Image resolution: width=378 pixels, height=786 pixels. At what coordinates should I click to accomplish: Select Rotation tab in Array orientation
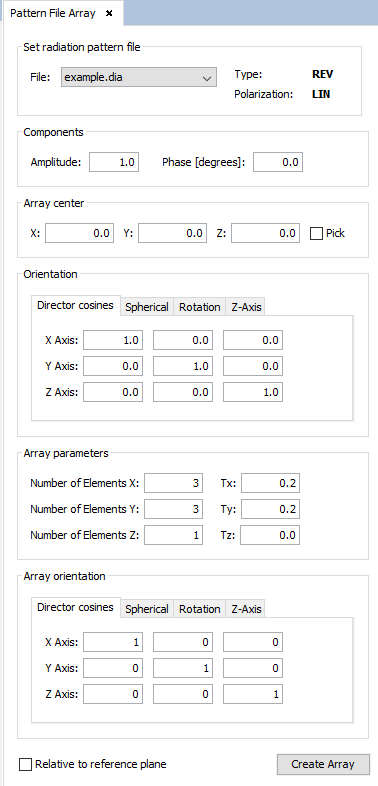[x=200, y=609]
